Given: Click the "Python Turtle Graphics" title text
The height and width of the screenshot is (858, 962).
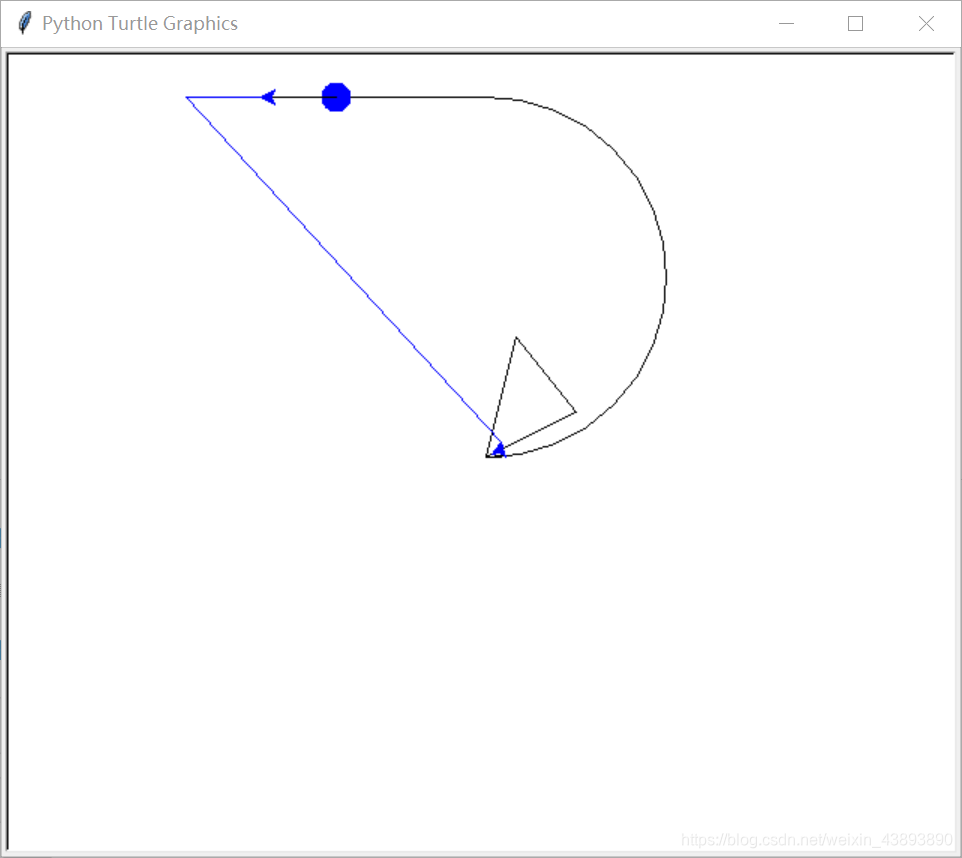Looking at the screenshot, I should [140, 23].
